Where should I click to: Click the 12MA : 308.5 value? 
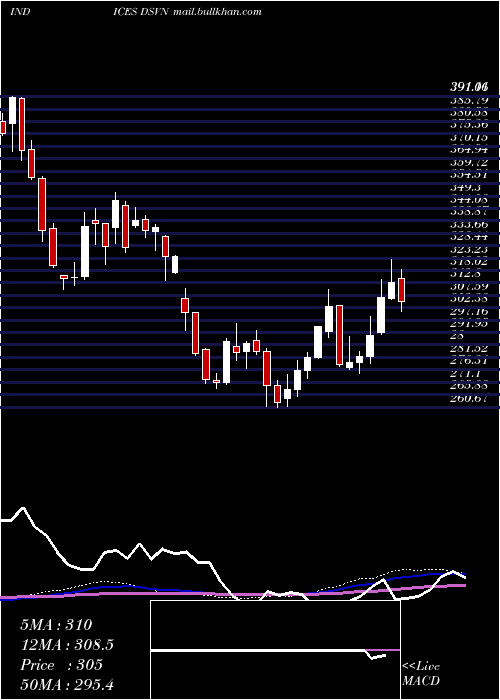point(67,645)
